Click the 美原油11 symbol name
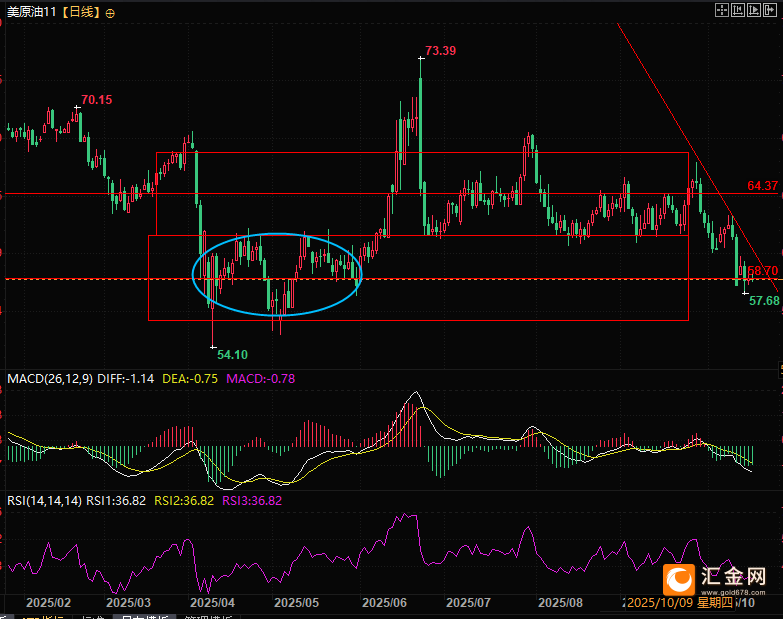 click(30, 13)
